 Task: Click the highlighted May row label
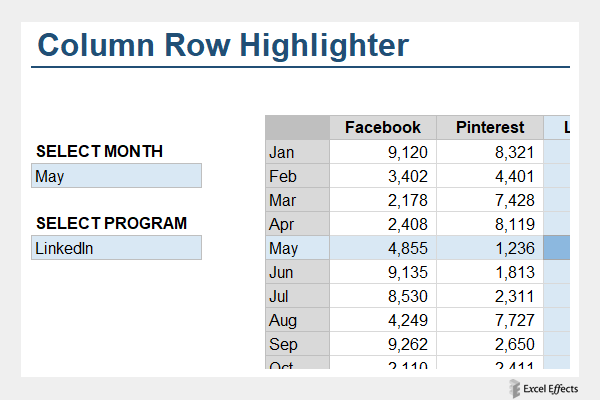click(296, 248)
